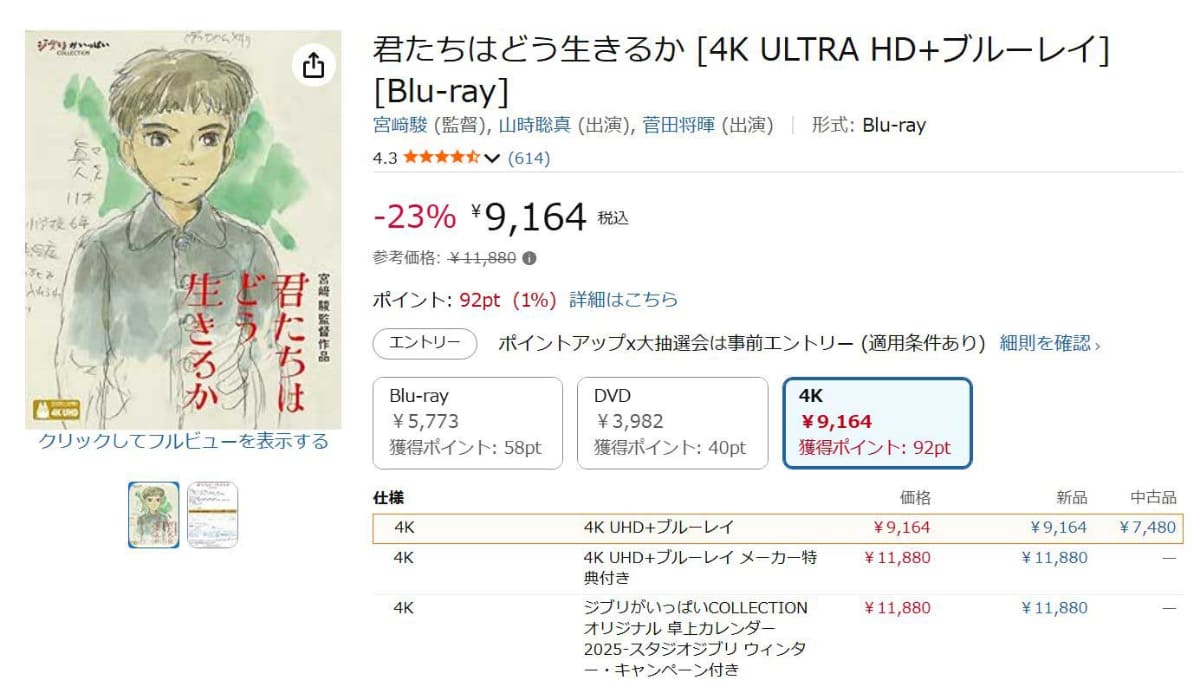Screen dimensions: 1200x693
Task: Open actor 菅田将暉 link
Action: tap(679, 125)
